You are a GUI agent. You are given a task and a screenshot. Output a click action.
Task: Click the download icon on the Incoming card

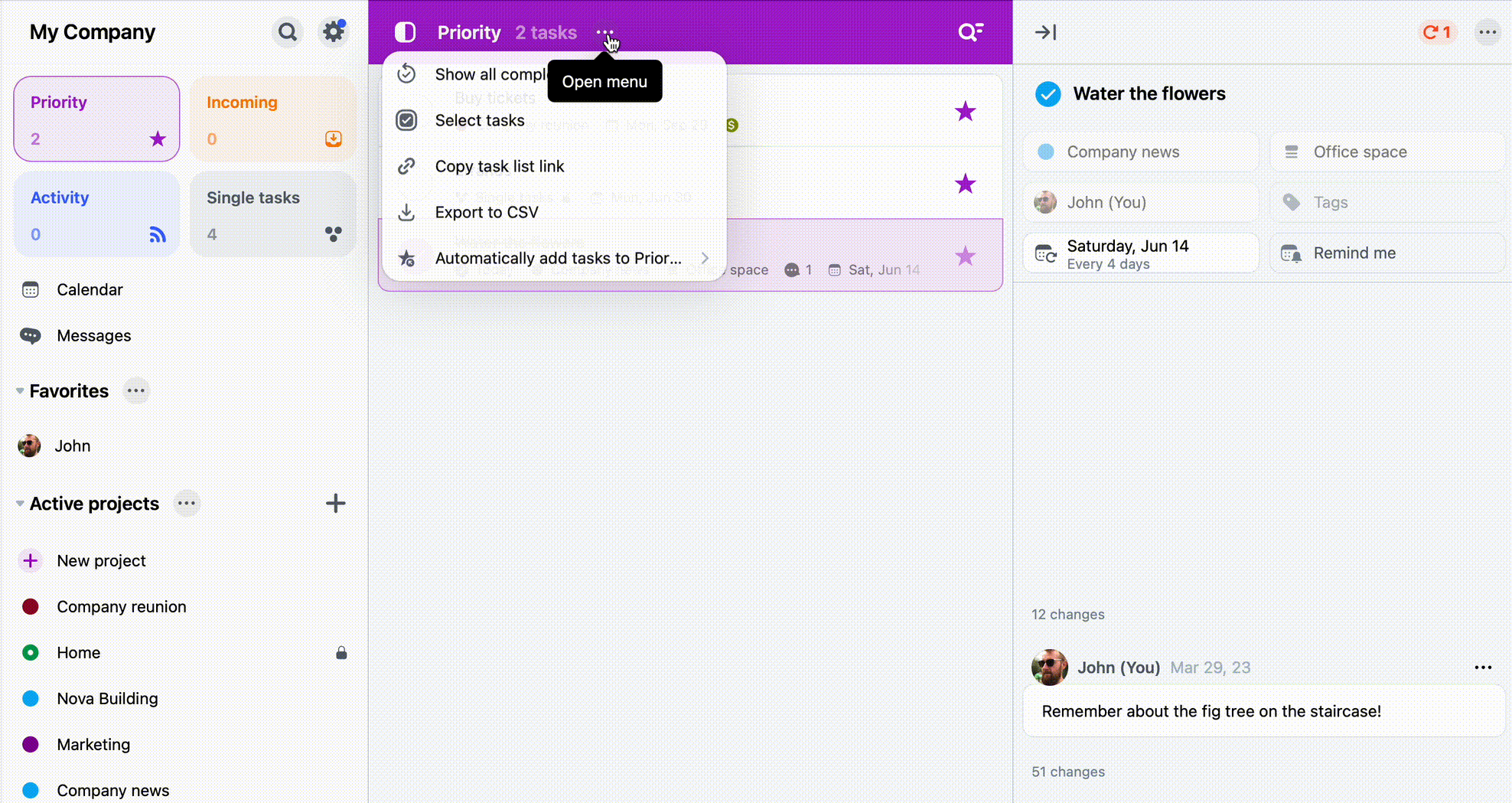click(x=333, y=139)
